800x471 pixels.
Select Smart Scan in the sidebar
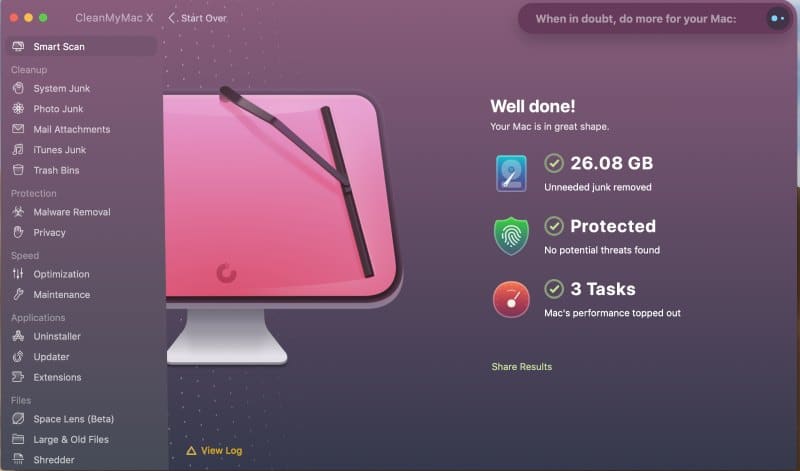[83, 46]
